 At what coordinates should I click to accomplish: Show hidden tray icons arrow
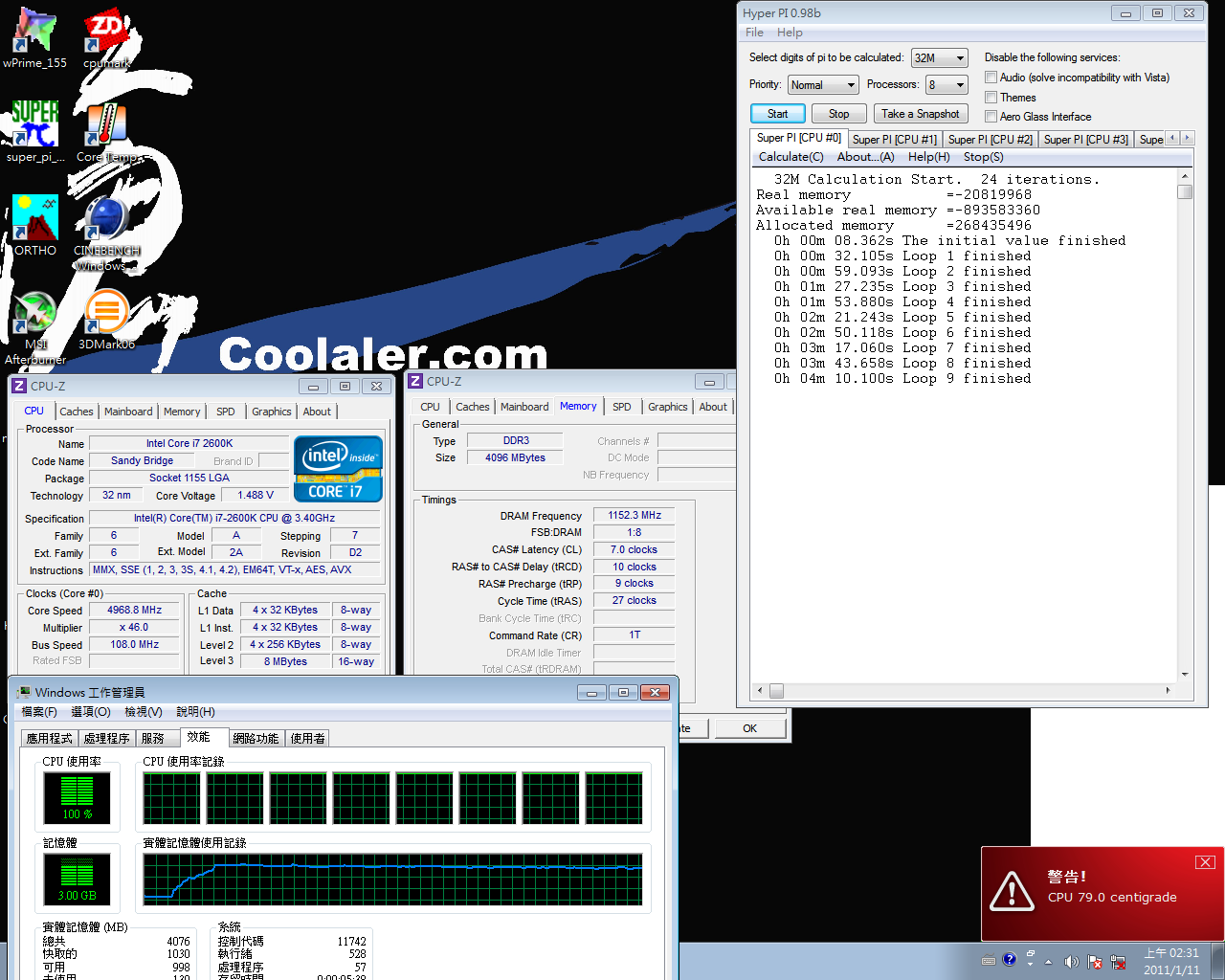point(1048,962)
